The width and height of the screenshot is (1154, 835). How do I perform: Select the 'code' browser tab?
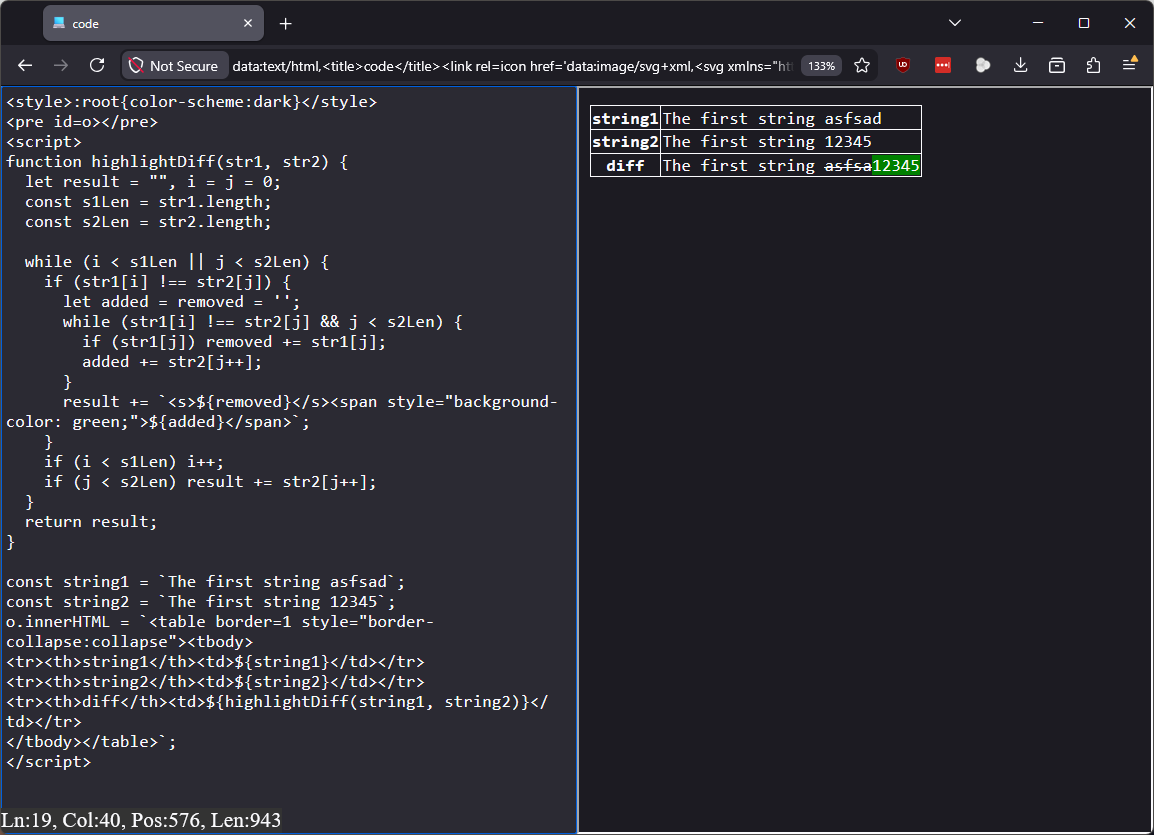click(x=153, y=24)
